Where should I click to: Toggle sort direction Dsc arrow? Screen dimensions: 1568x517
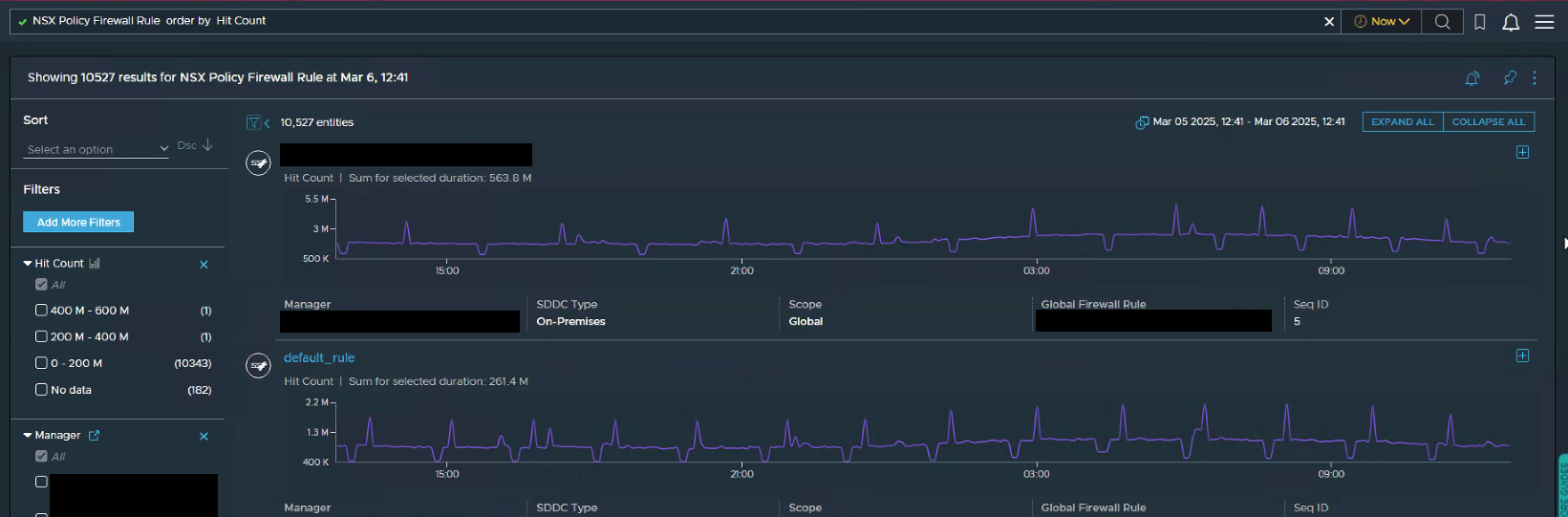point(207,145)
